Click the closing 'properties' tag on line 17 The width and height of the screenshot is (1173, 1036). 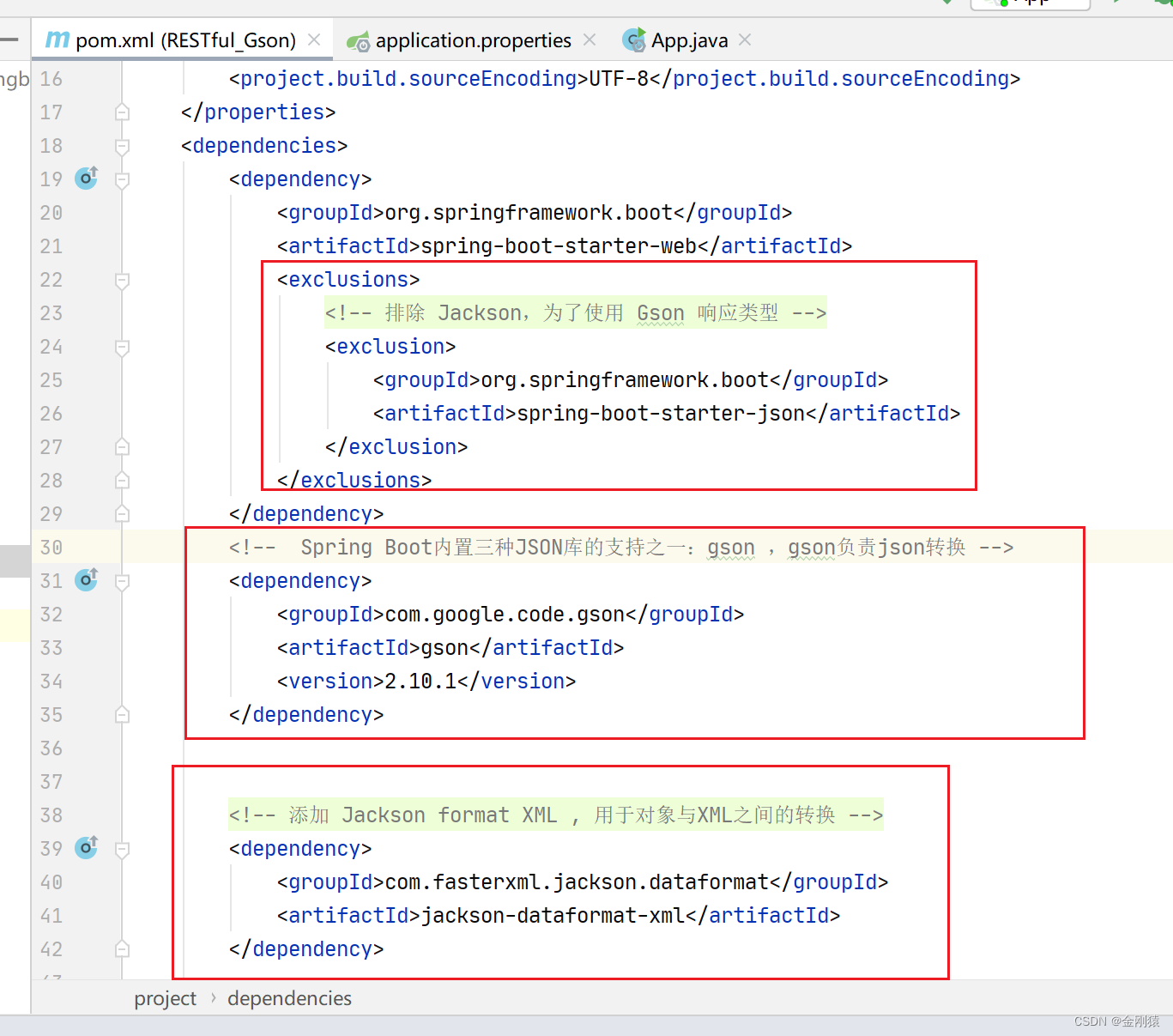point(258,112)
